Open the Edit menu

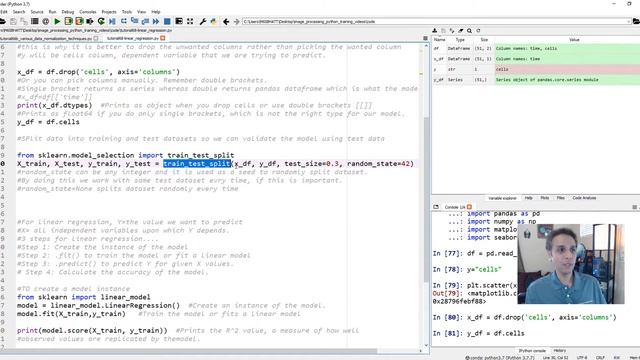(4, 12)
